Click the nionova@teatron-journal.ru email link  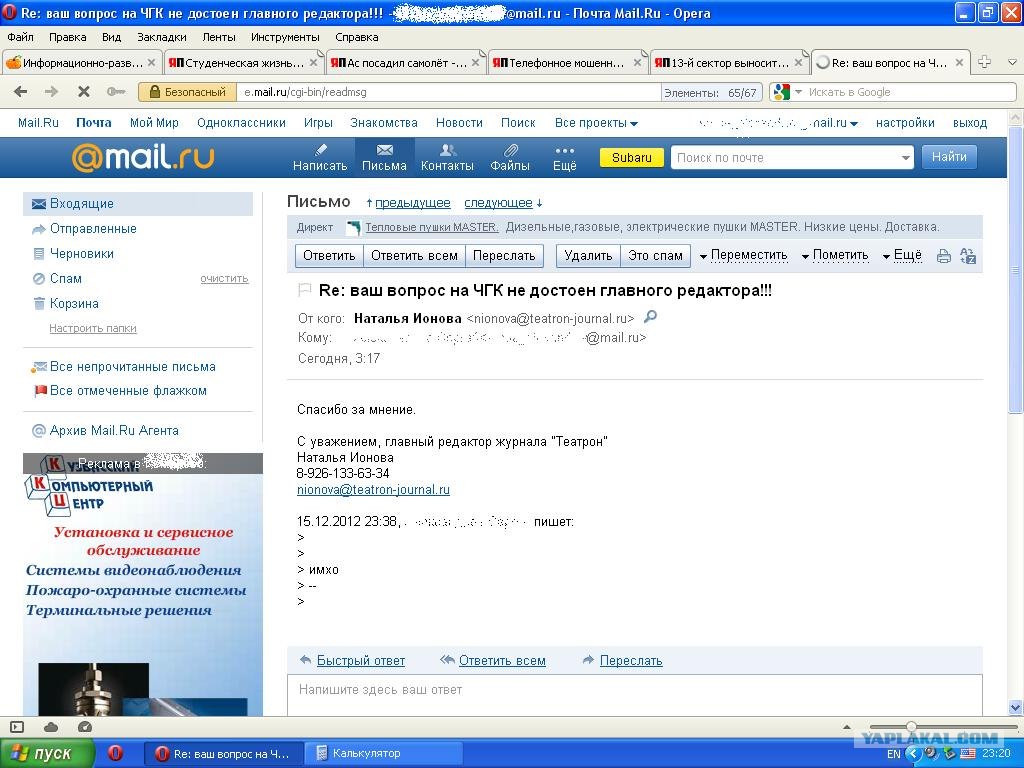tap(373, 490)
